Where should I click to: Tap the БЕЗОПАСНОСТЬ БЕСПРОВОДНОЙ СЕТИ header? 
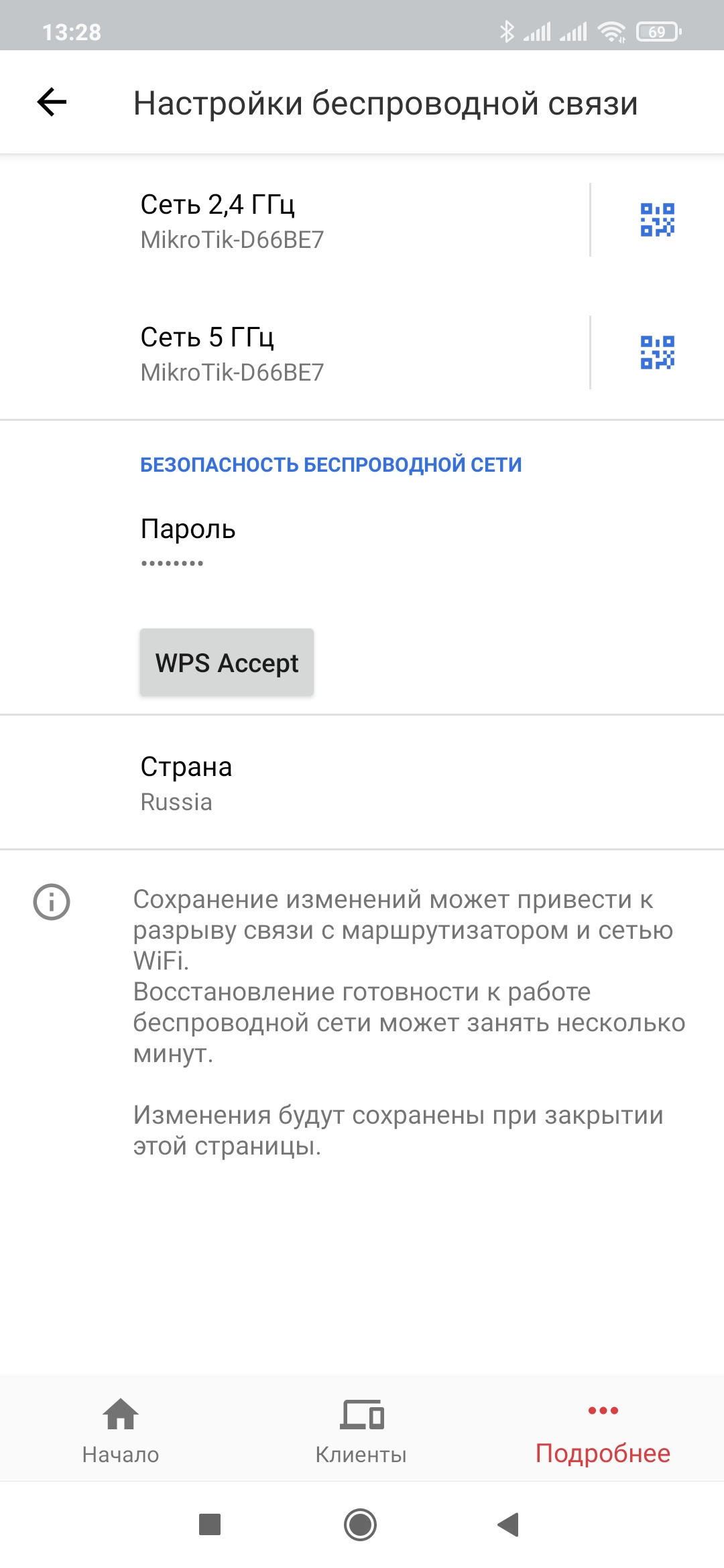[x=330, y=464]
